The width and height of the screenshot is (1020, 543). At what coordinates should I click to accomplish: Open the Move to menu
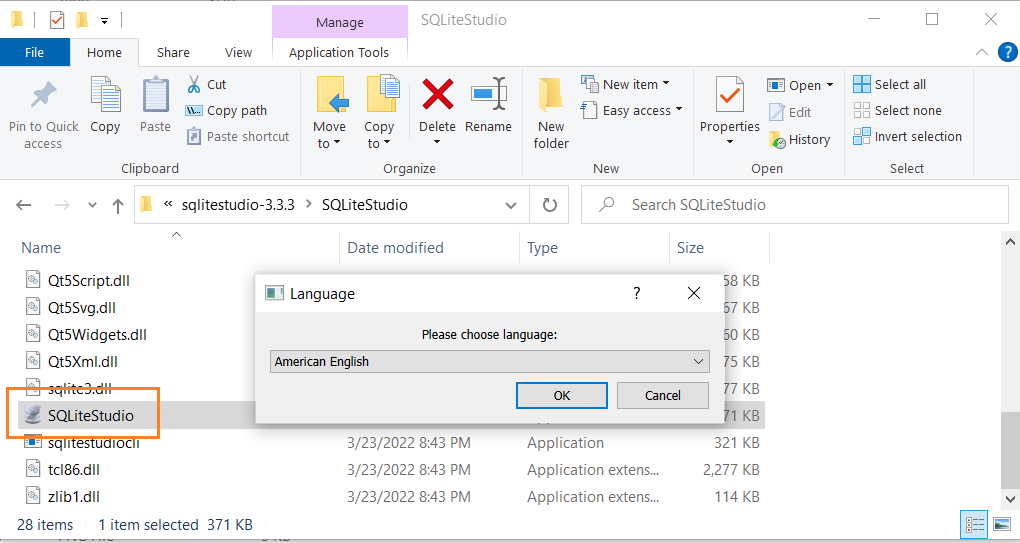[330, 113]
